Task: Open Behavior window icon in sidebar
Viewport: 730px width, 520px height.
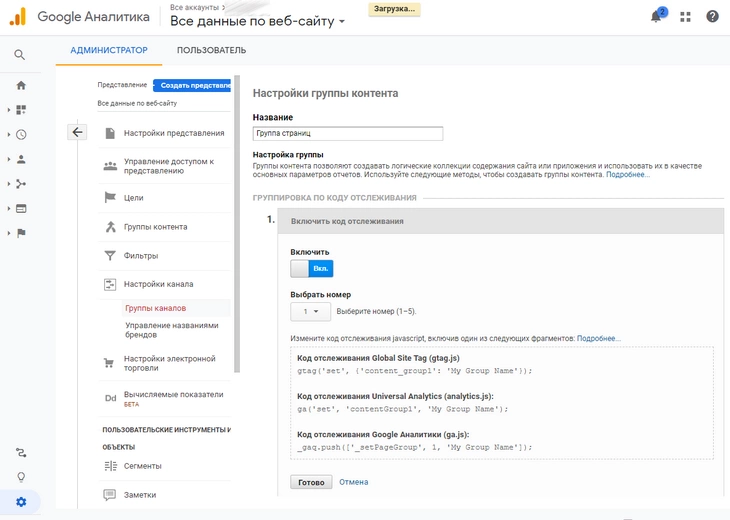Action: (21, 209)
